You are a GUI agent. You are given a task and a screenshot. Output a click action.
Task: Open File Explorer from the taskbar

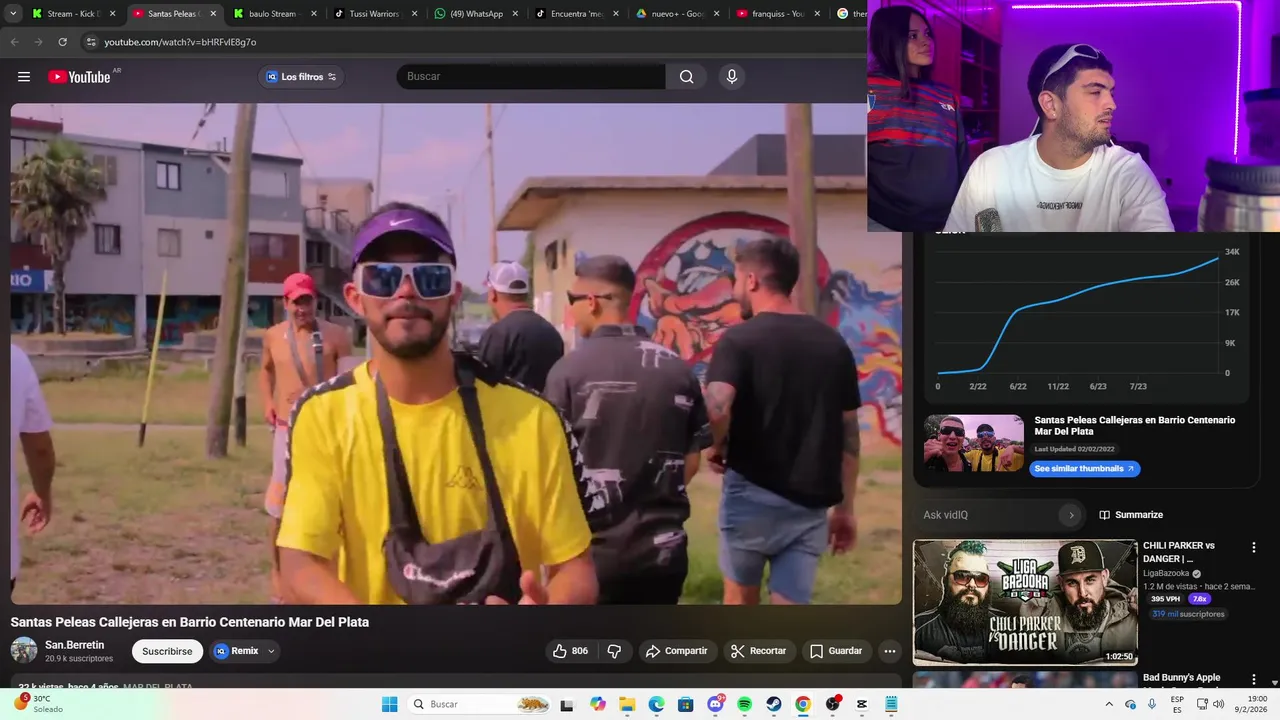coord(627,704)
